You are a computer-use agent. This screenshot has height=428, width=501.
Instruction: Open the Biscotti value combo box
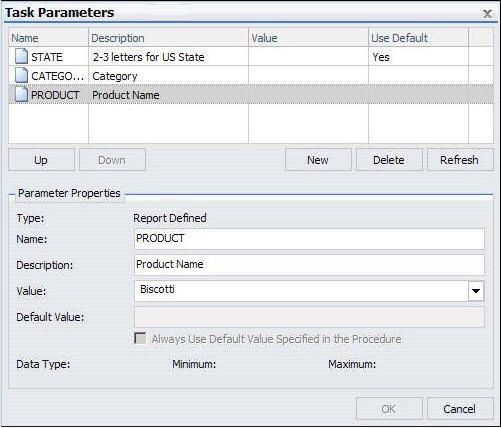click(309, 291)
